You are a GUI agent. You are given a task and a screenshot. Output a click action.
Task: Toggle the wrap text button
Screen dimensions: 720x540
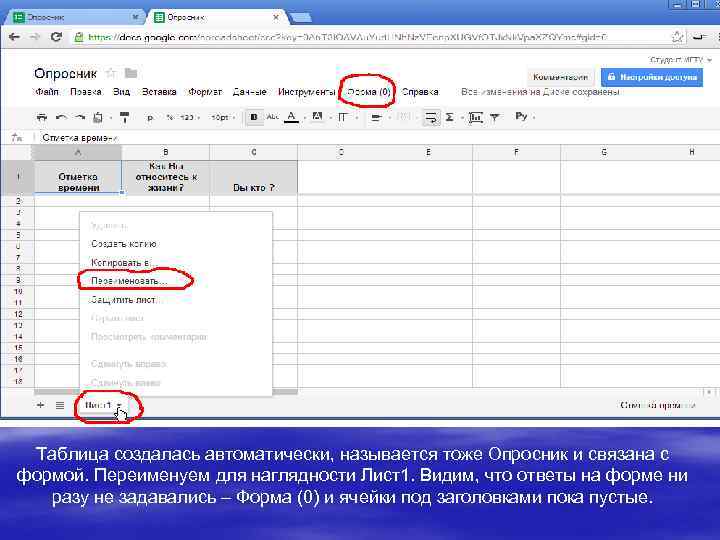431,118
